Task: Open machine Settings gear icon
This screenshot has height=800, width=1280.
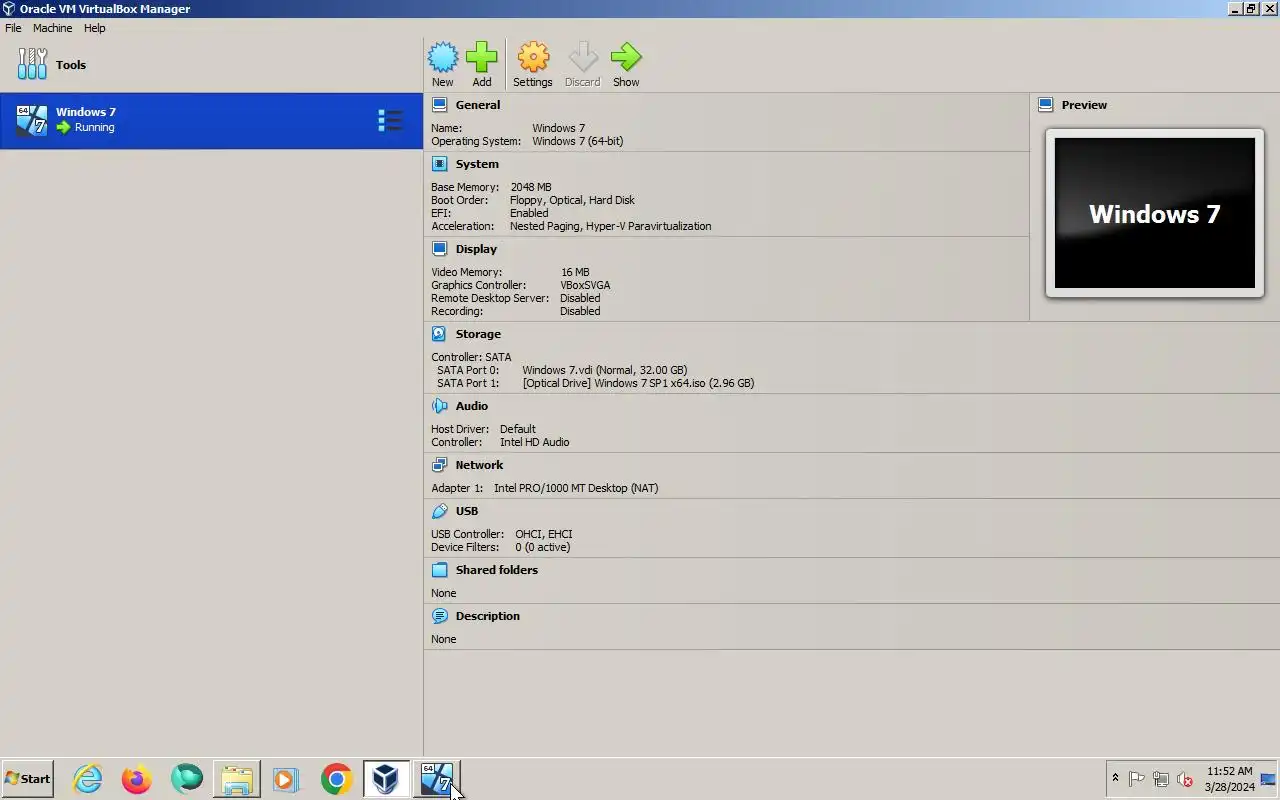Action: 533,57
